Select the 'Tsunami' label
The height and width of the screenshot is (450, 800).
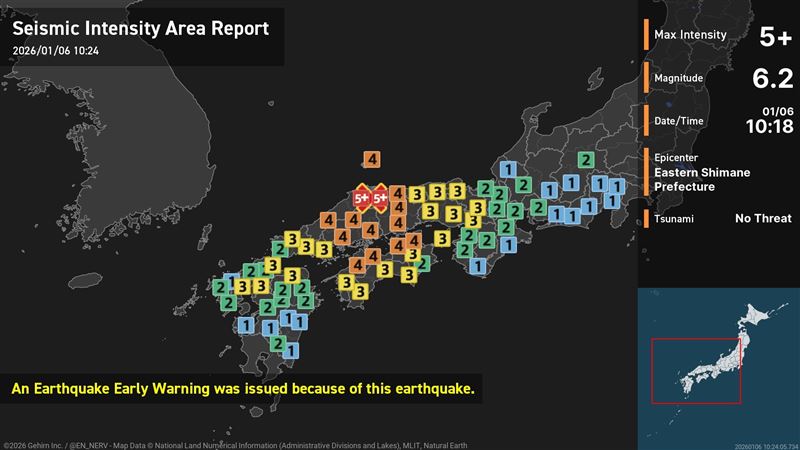pos(674,219)
